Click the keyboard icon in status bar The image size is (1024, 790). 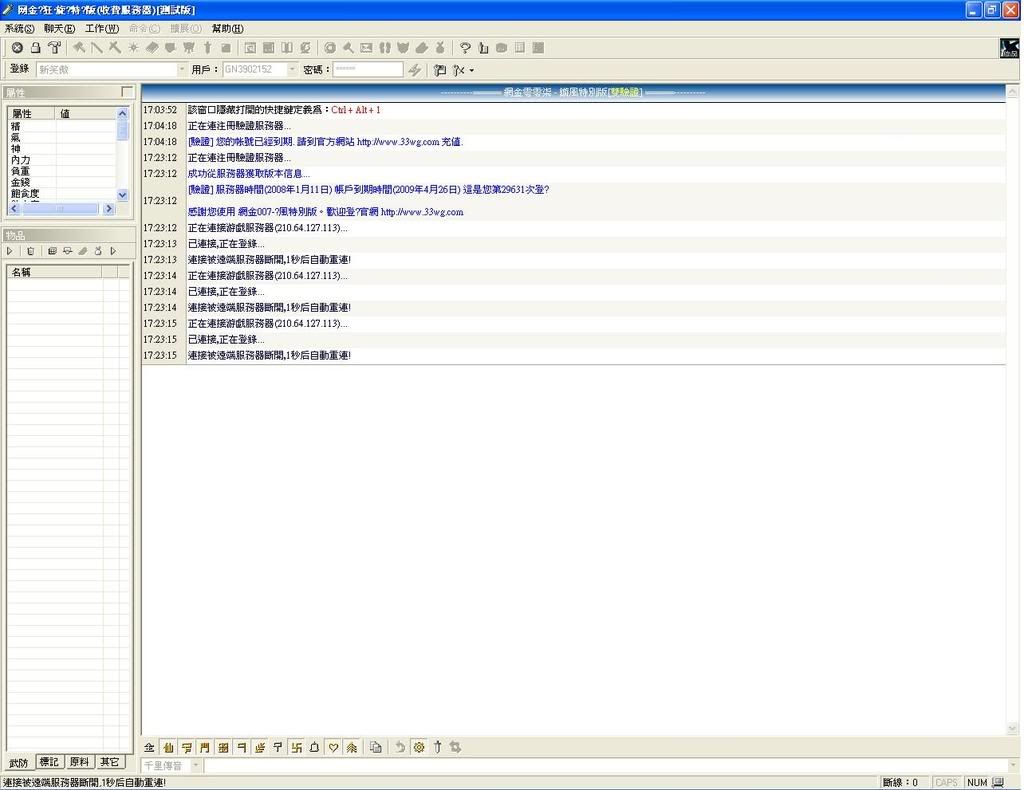click(998, 782)
